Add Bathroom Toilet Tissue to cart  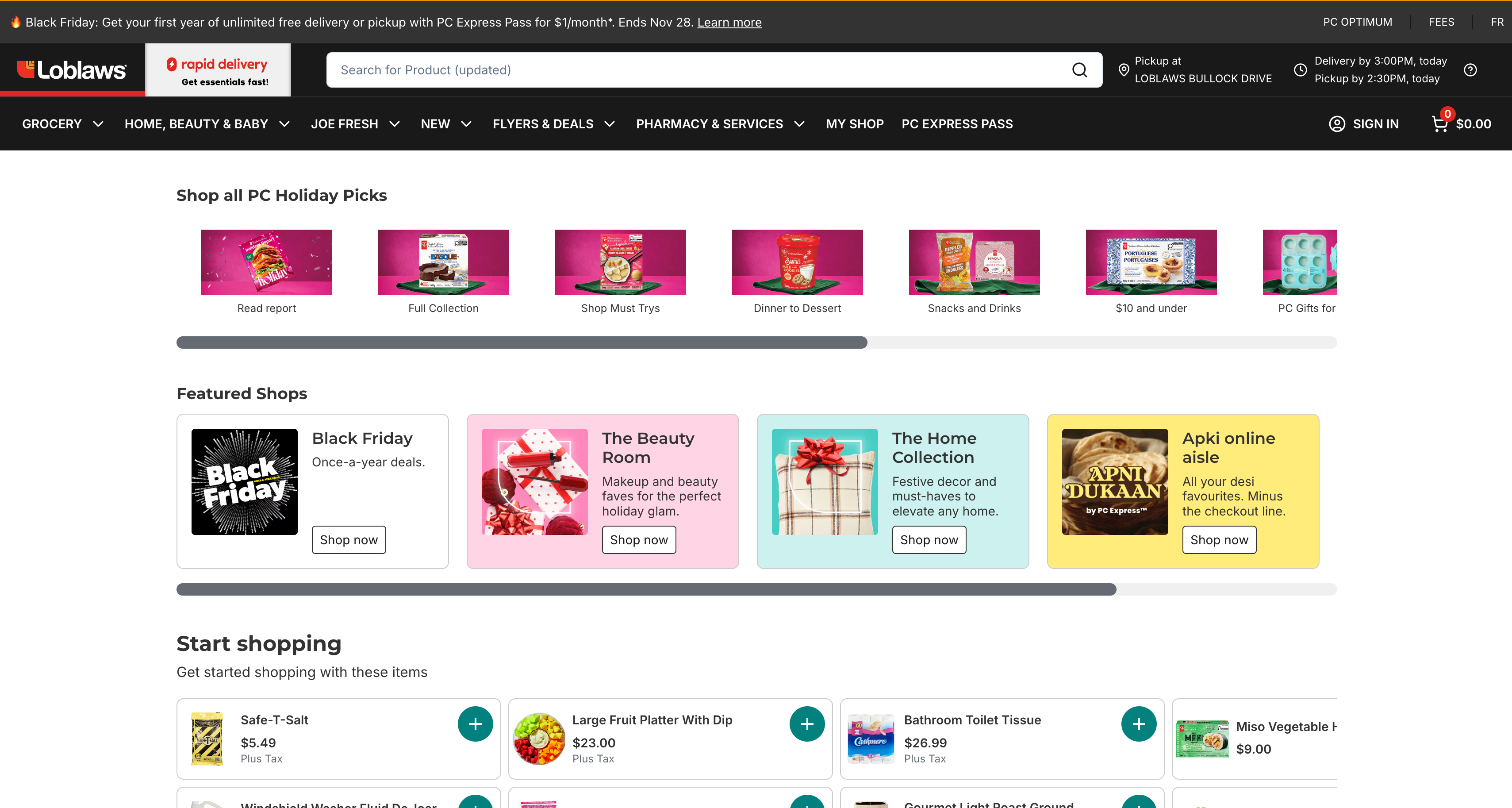[x=1139, y=724]
